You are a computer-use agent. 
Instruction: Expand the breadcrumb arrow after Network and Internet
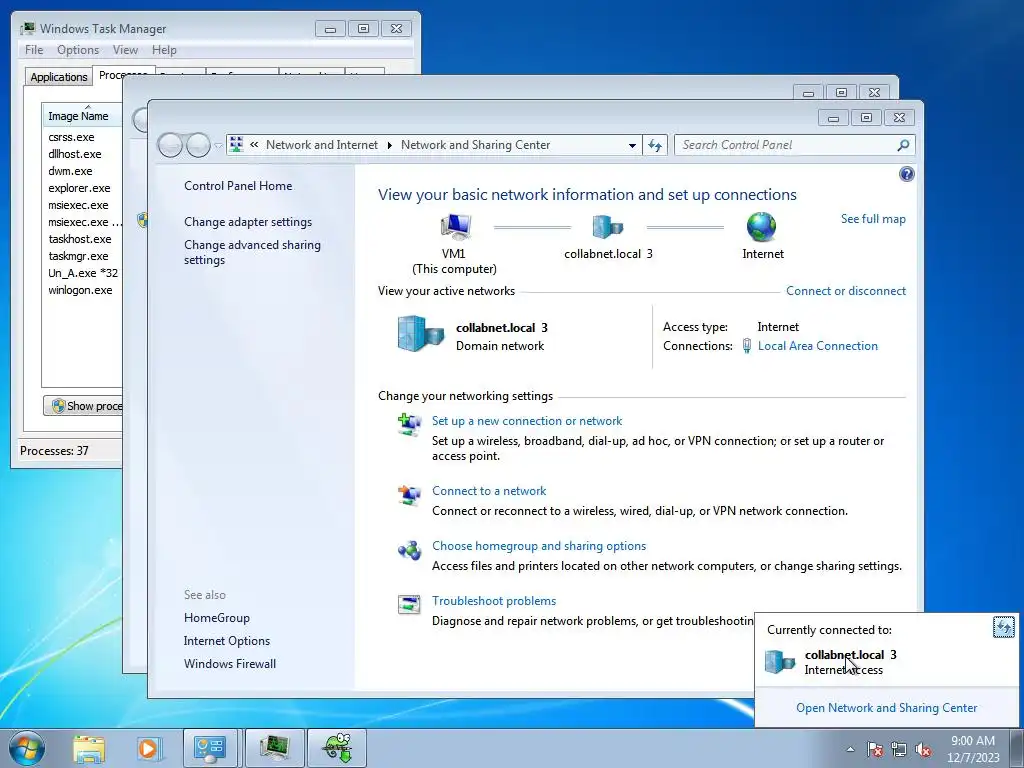389,145
